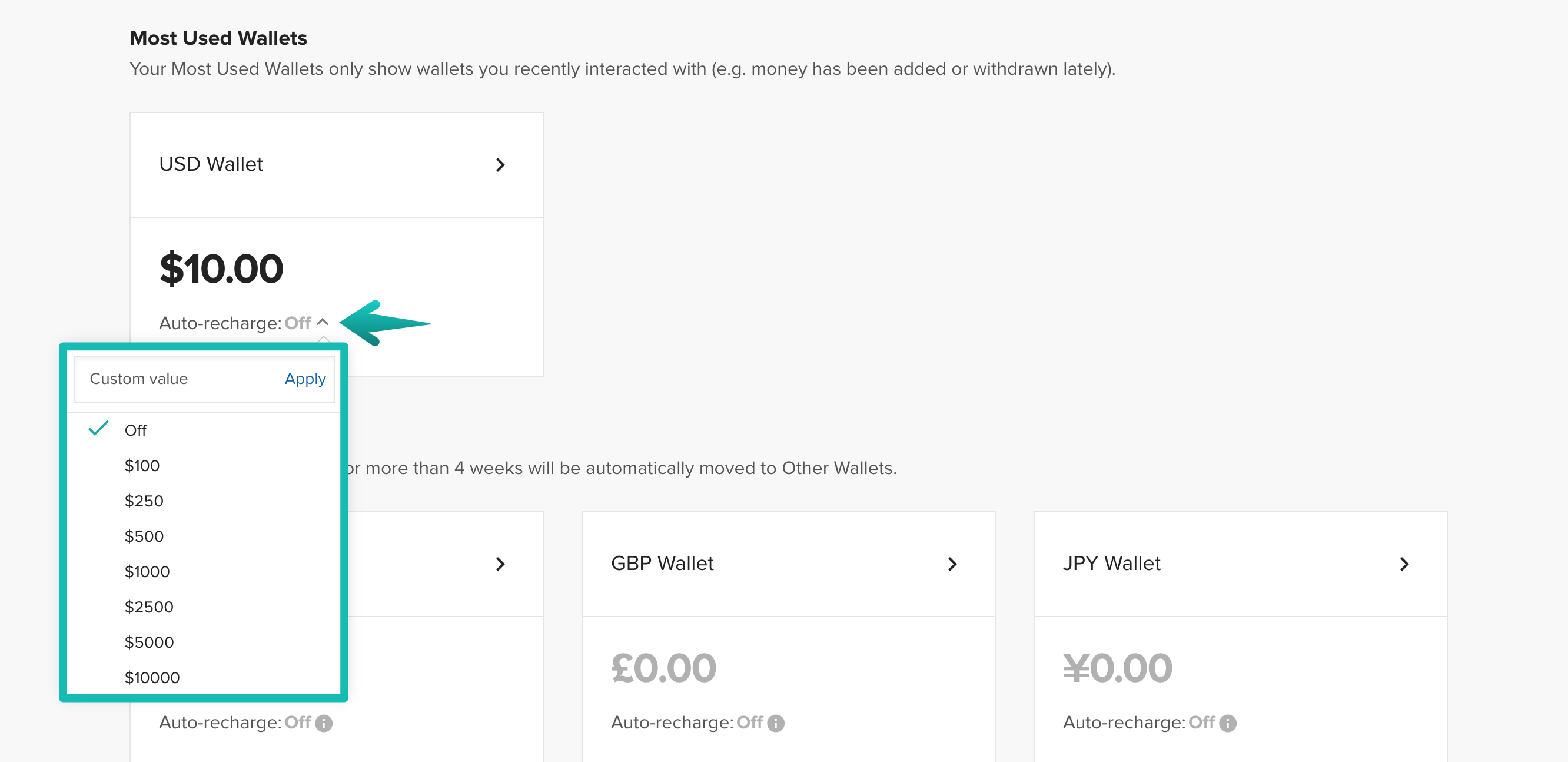Set auto-recharge to $2500

pyautogui.click(x=148, y=607)
